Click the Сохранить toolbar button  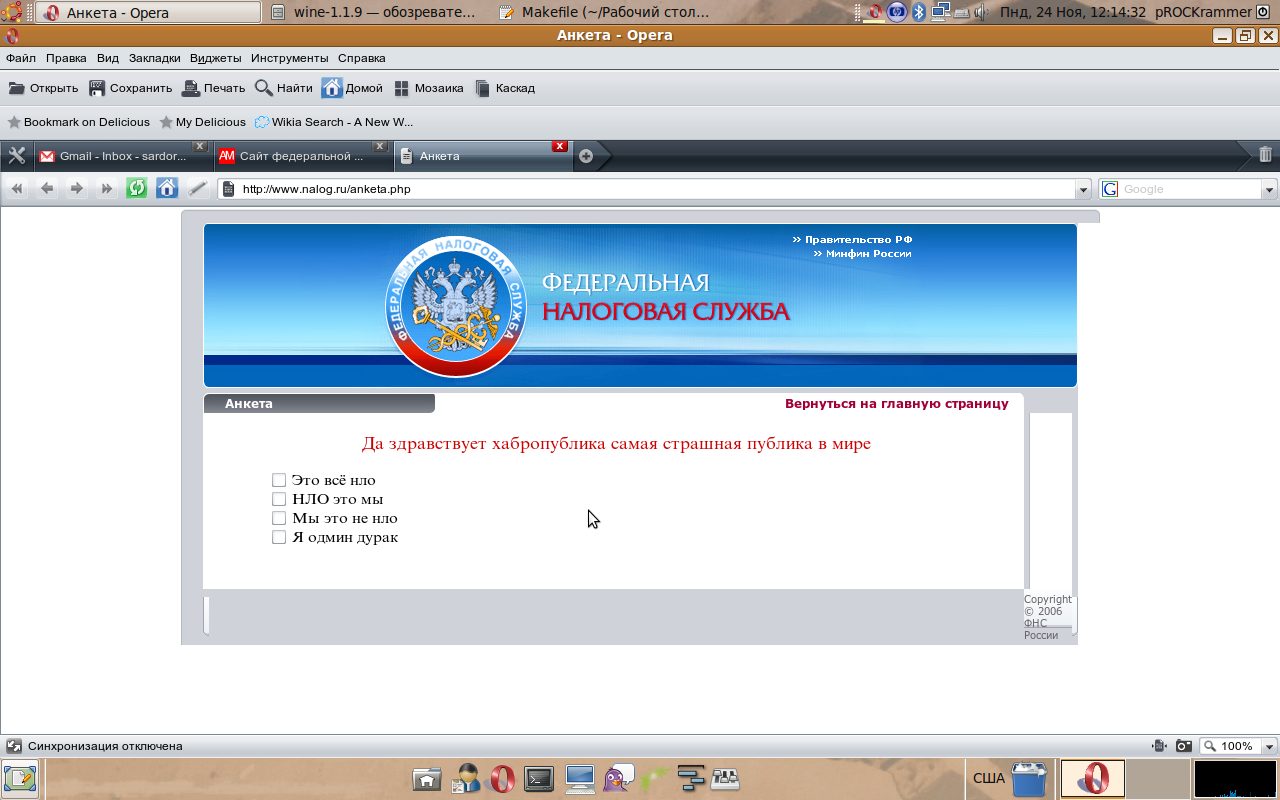[131, 88]
